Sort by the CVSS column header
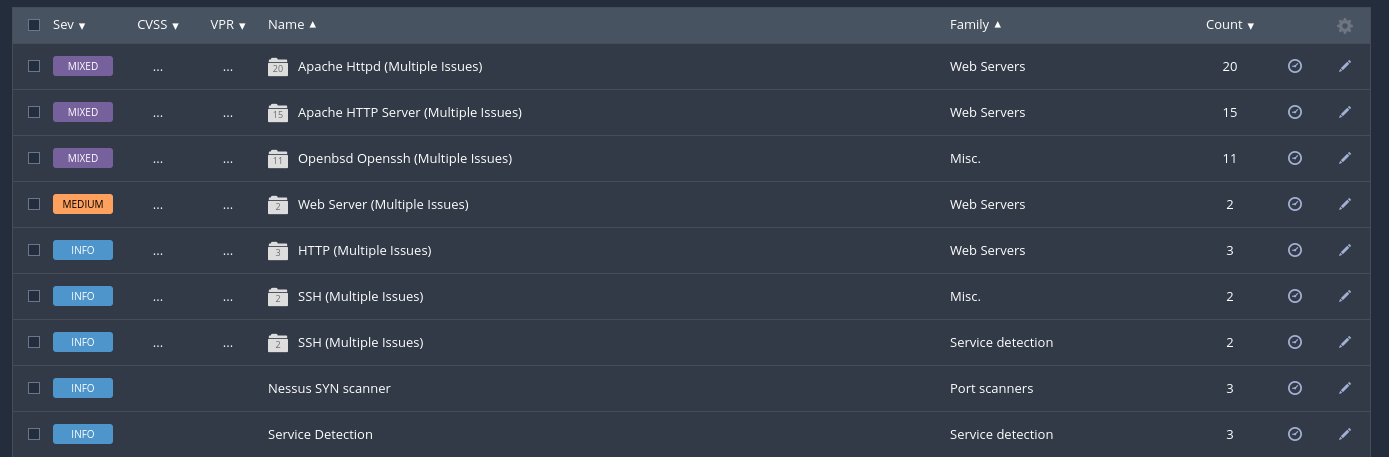Viewport: 1389px width, 457px height. [x=158, y=25]
